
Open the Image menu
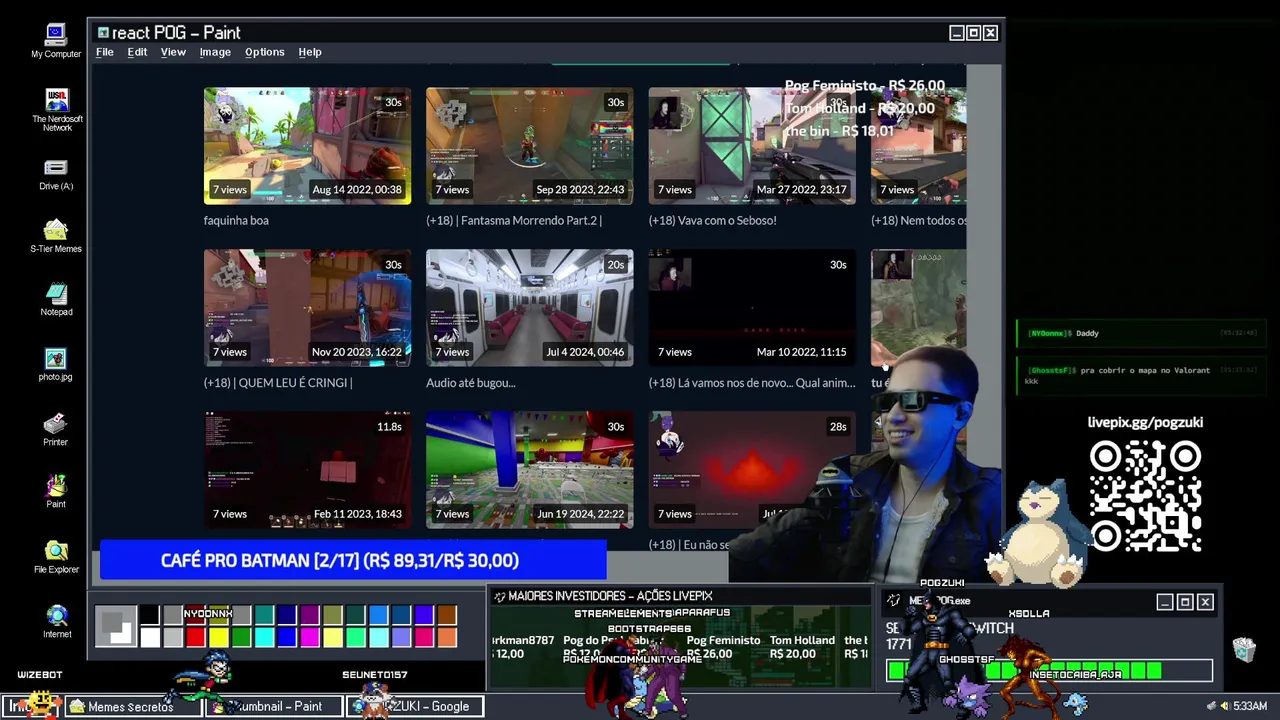click(215, 52)
